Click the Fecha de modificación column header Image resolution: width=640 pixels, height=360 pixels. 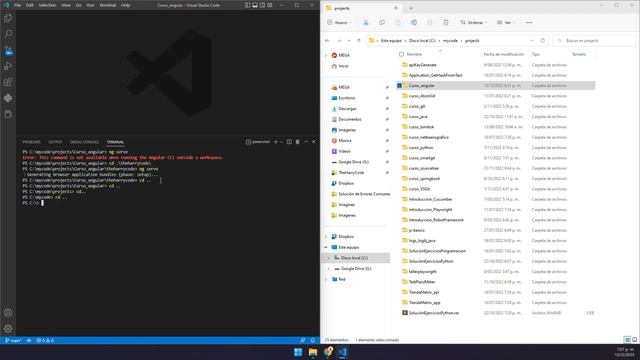504,54
